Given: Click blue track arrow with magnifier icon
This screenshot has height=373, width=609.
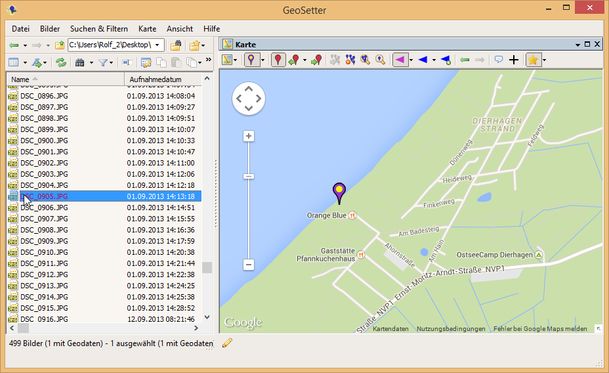Looking at the screenshot, I should [445, 60].
